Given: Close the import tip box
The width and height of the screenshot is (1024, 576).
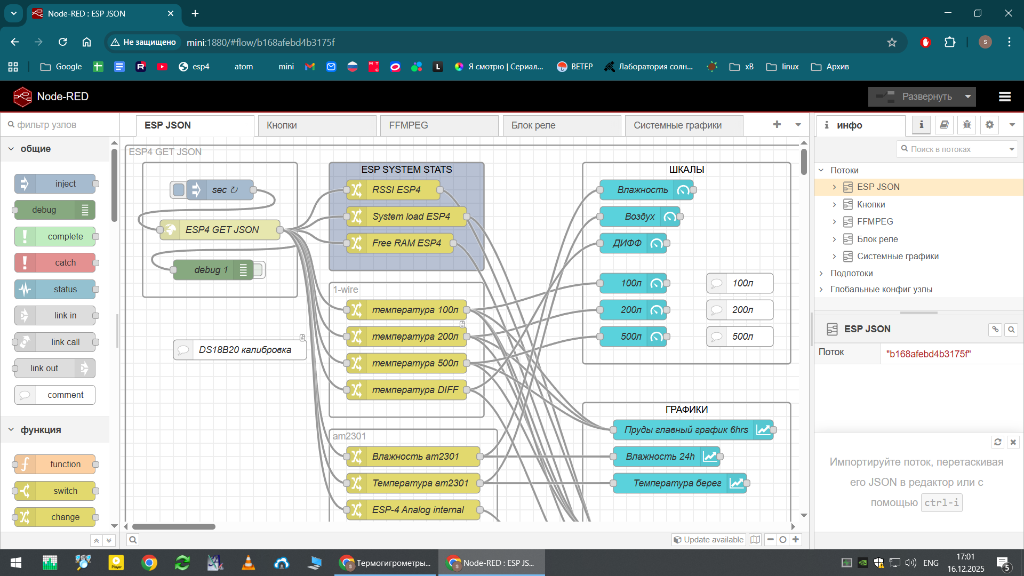Looking at the screenshot, I should (1012, 442).
